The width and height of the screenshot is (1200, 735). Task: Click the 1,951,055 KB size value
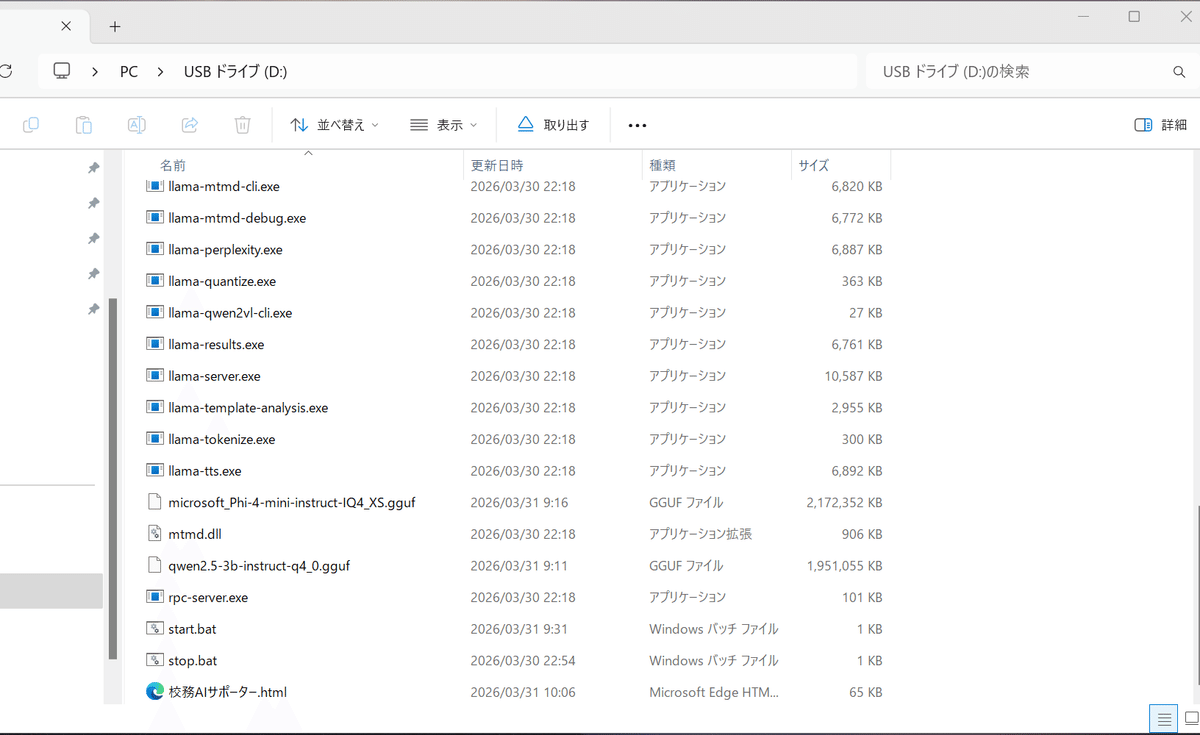[x=844, y=565]
